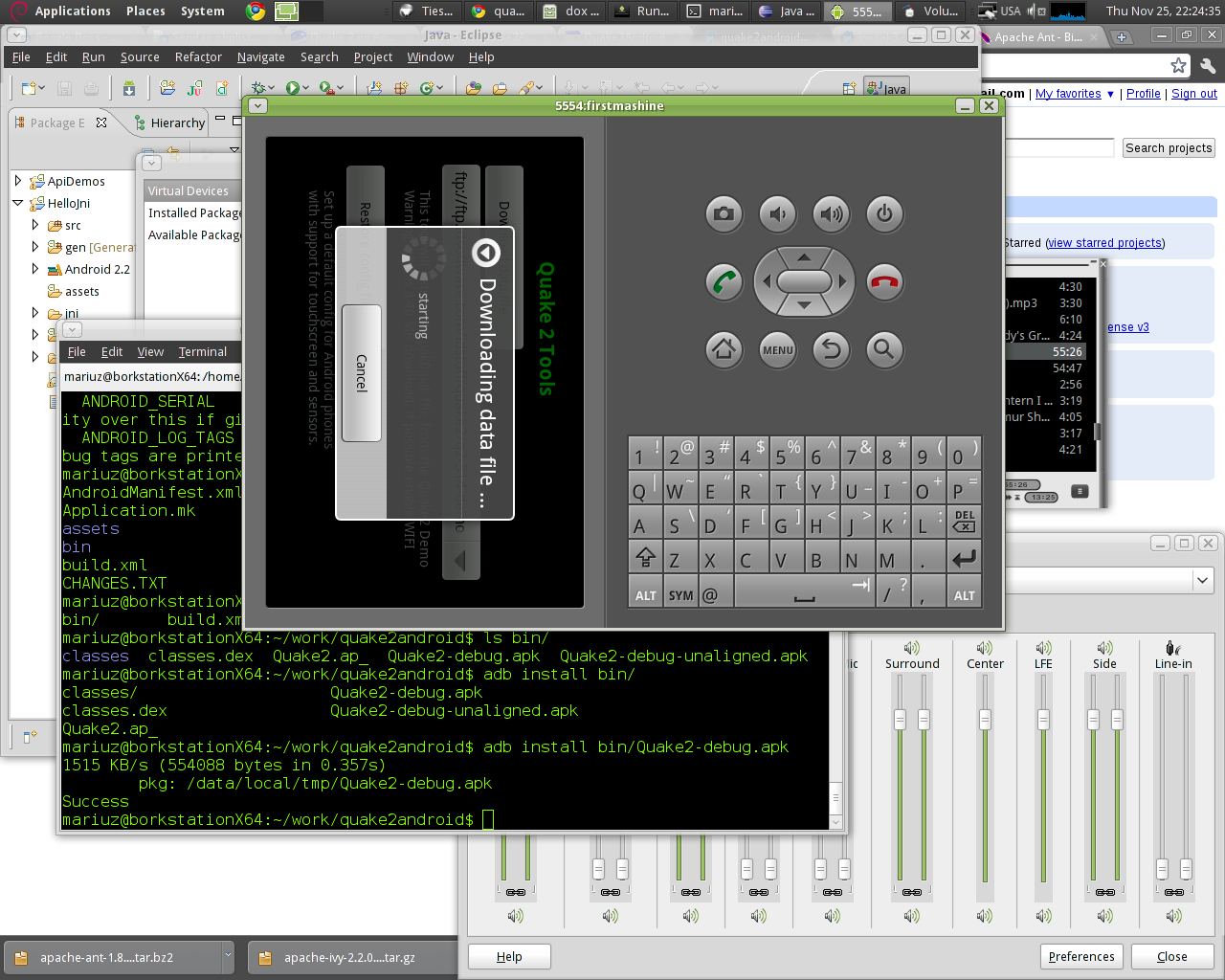Toggle Line-in channel lock link
Viewport: 1225px width, 980px height.
coord(1173,892)
